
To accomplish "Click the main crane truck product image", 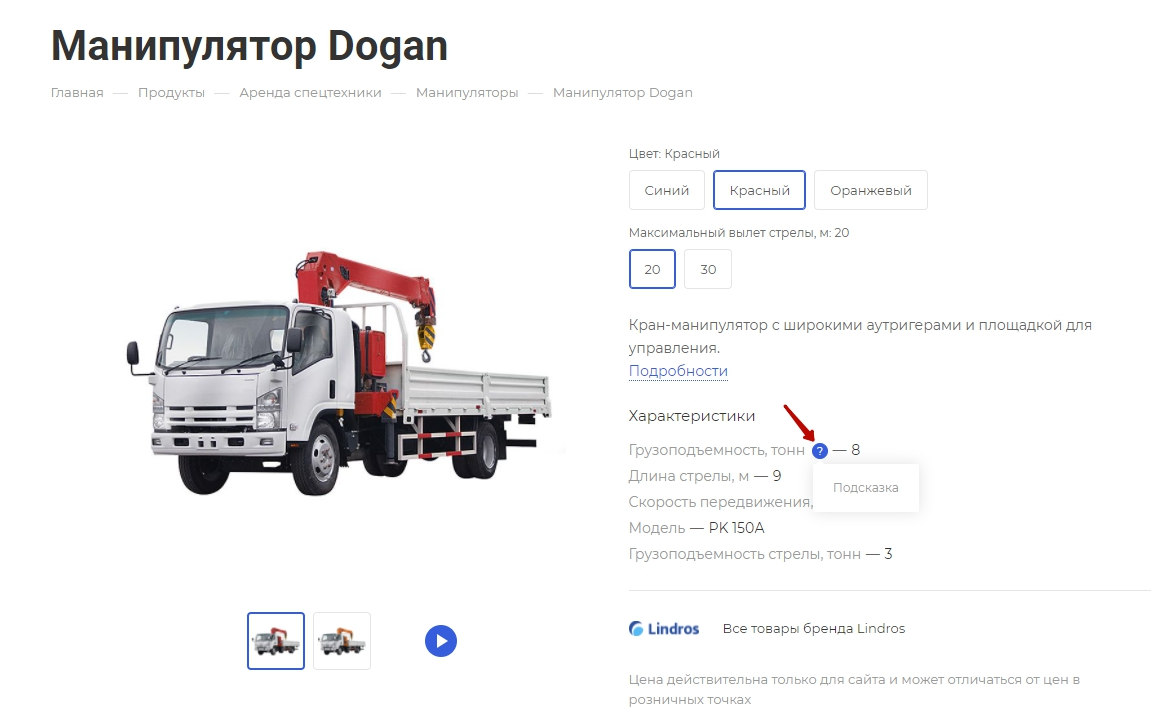I will click(x=340, y=372).
